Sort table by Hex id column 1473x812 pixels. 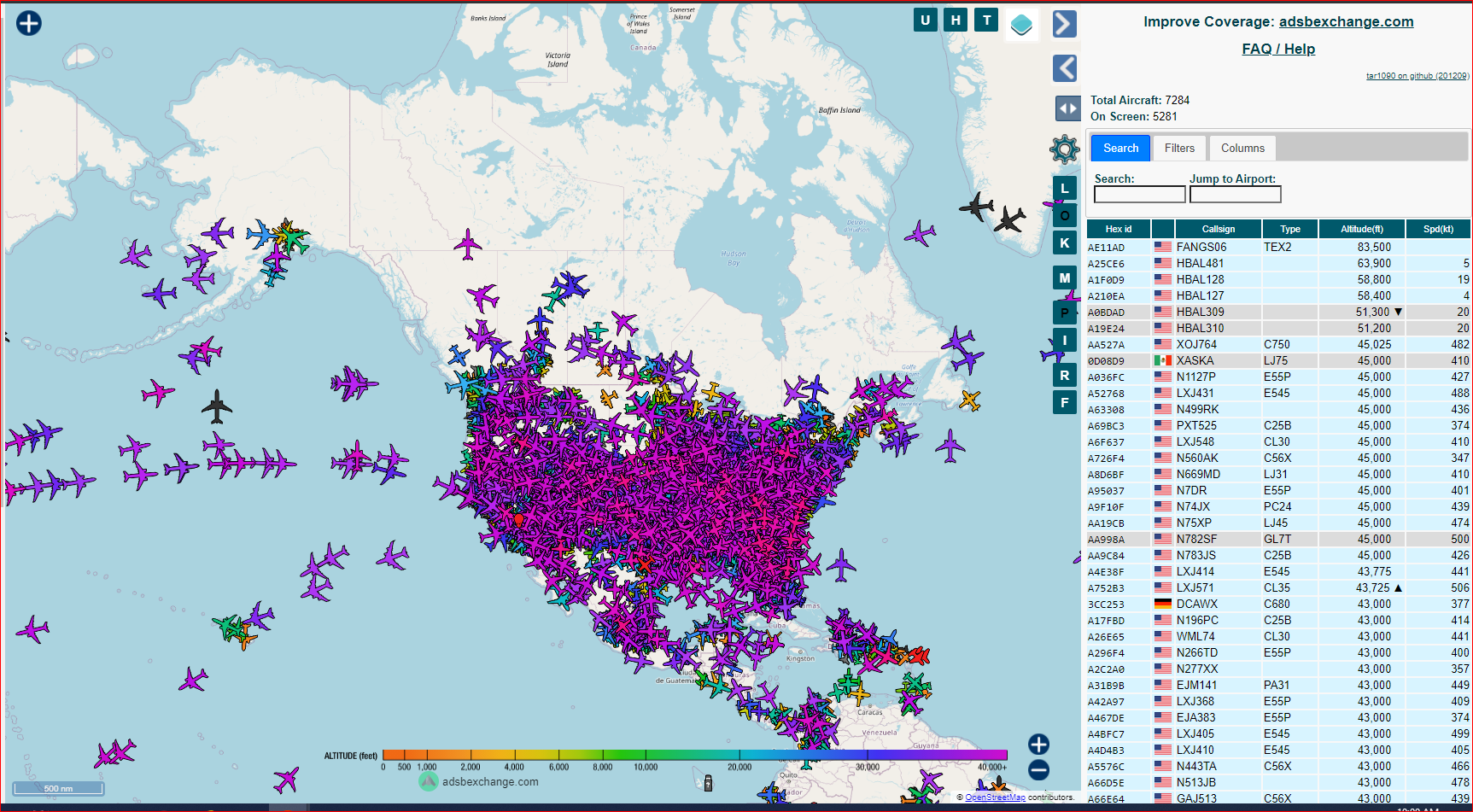(x=1118, y=229)
